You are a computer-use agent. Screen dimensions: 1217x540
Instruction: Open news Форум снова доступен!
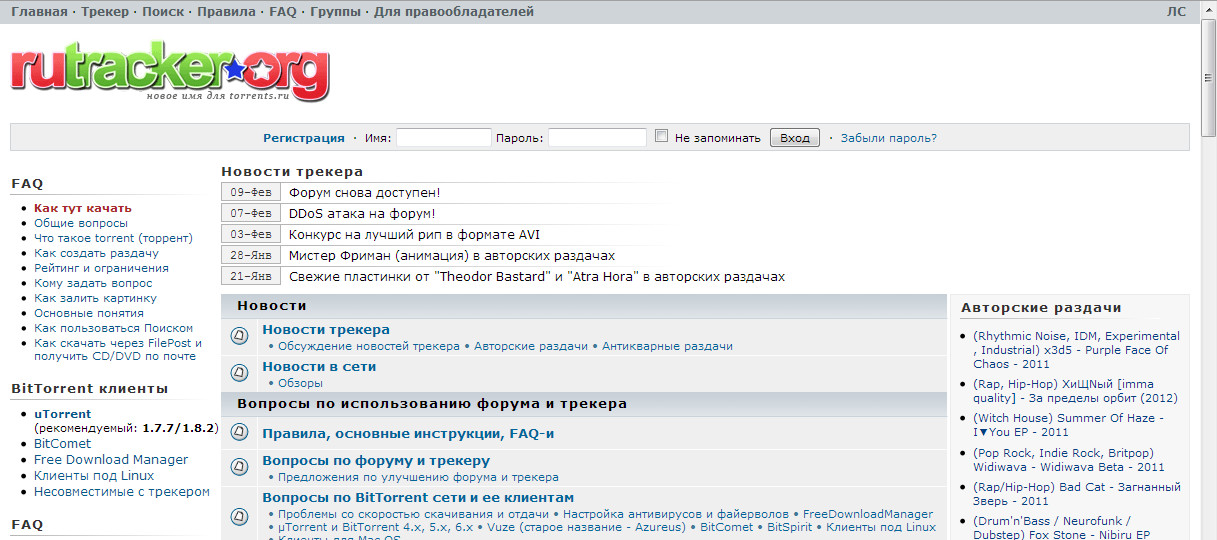point(364,192)
